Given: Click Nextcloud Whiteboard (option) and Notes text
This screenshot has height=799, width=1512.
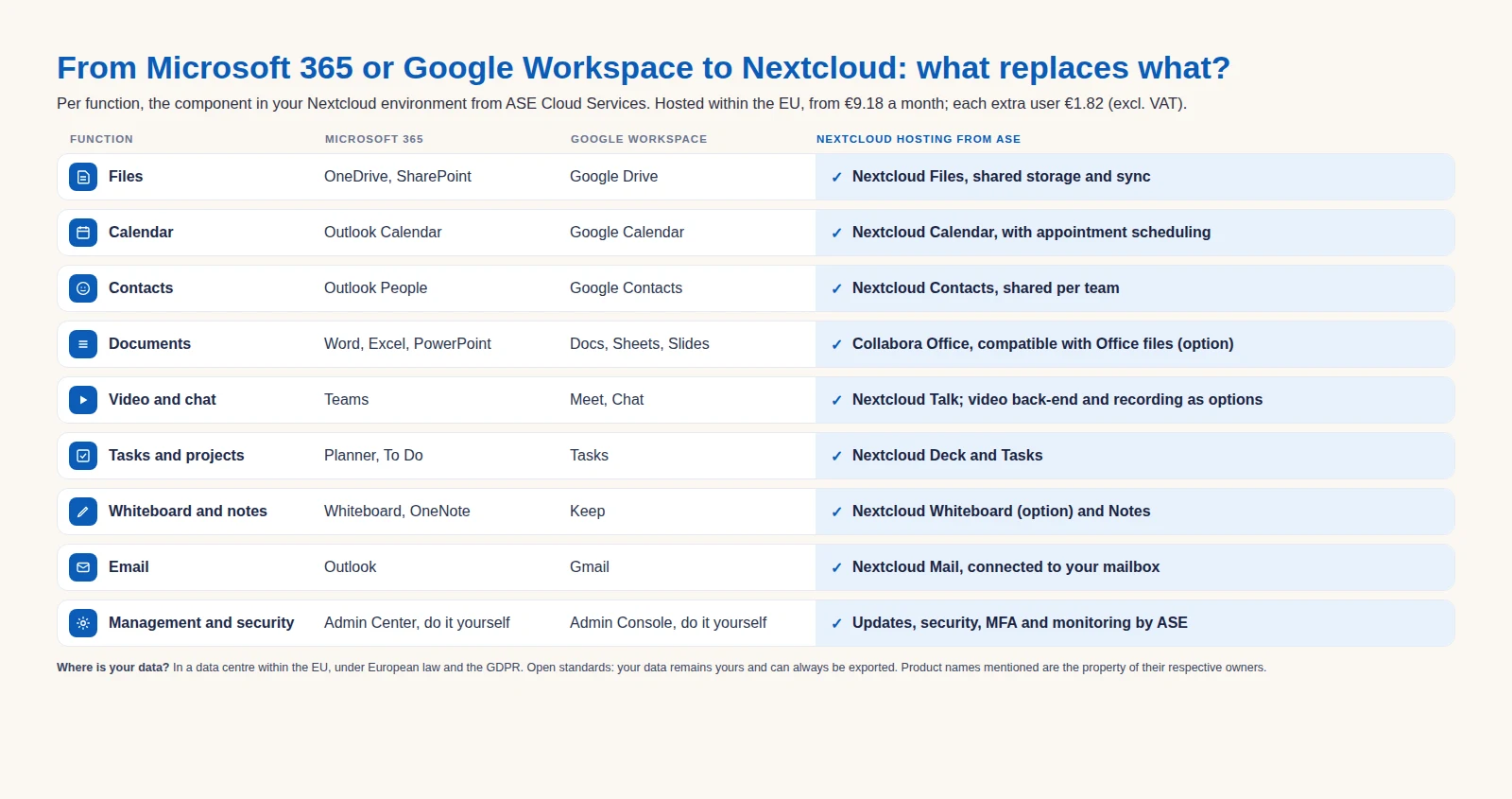Looking at the screenshot, I should coord(1002,512).
